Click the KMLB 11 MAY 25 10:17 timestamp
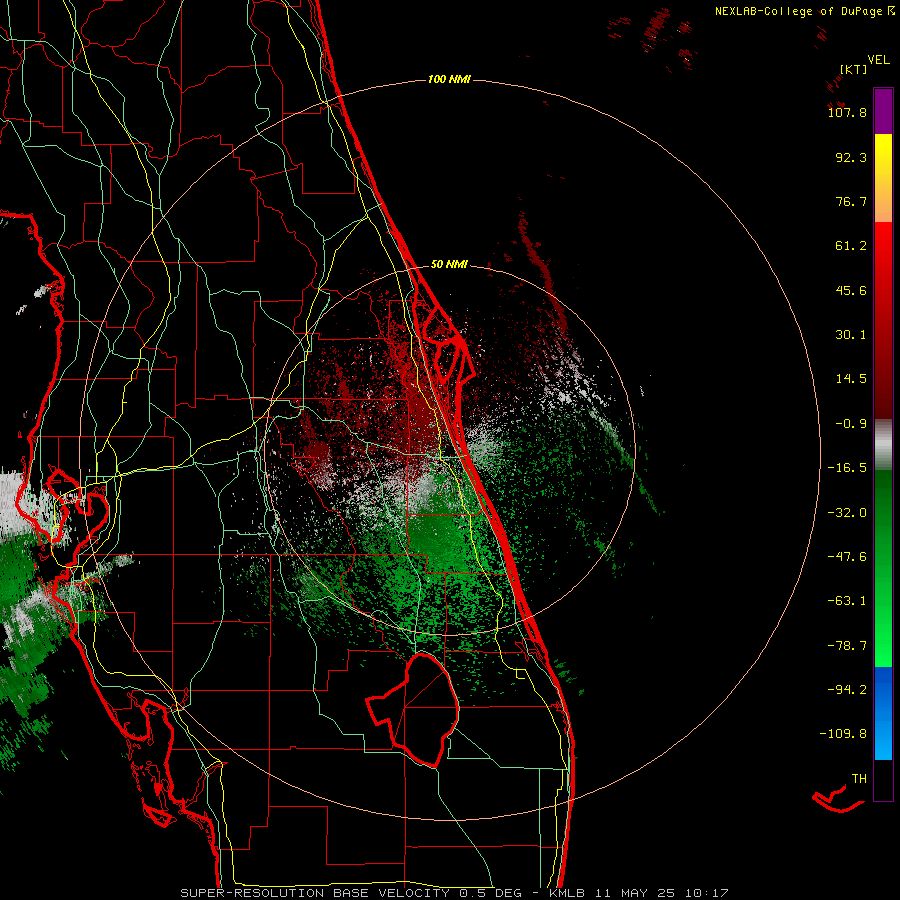 639,893
